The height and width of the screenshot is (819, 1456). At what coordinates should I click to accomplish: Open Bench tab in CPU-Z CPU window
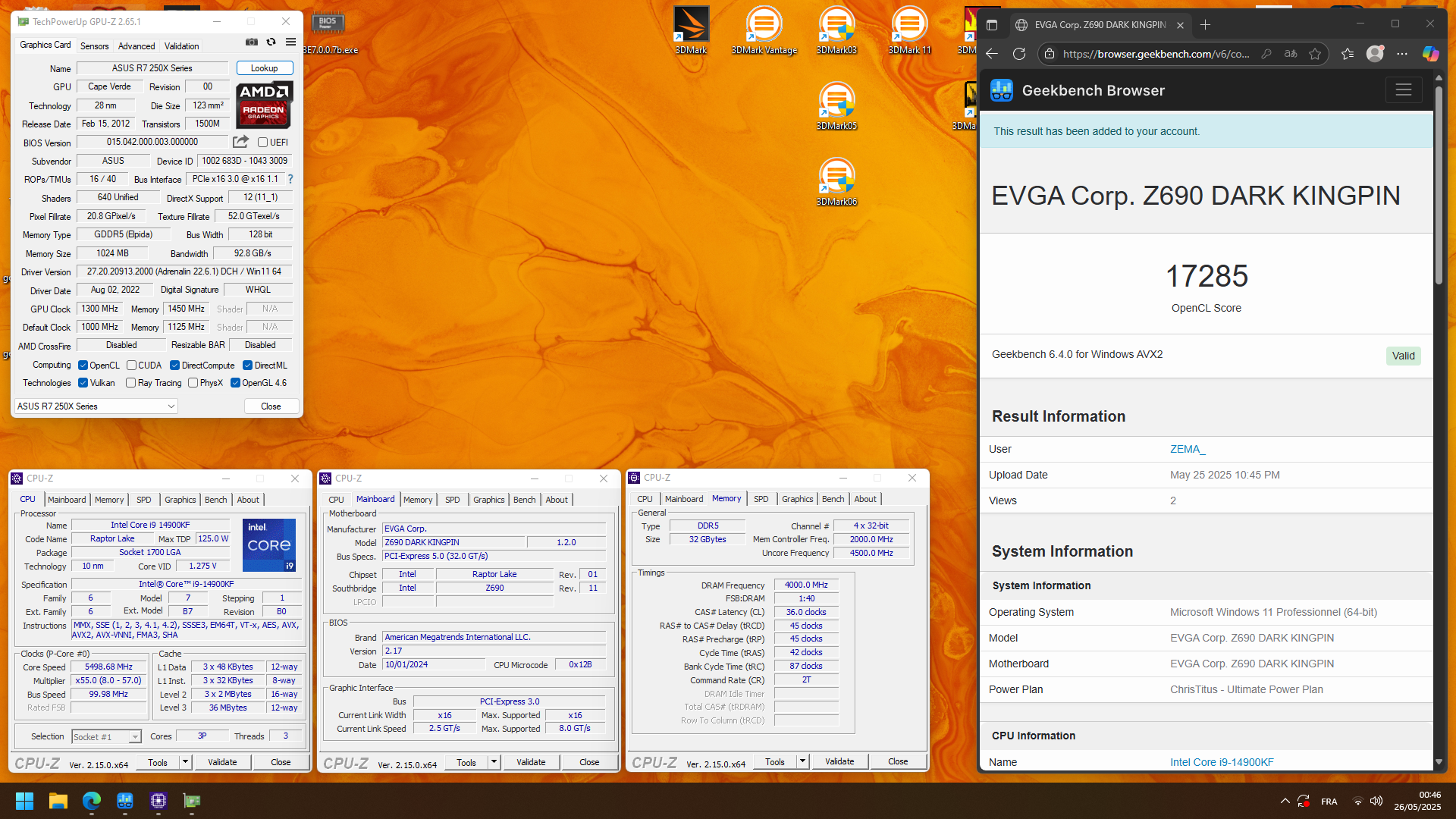click(216, 500)
